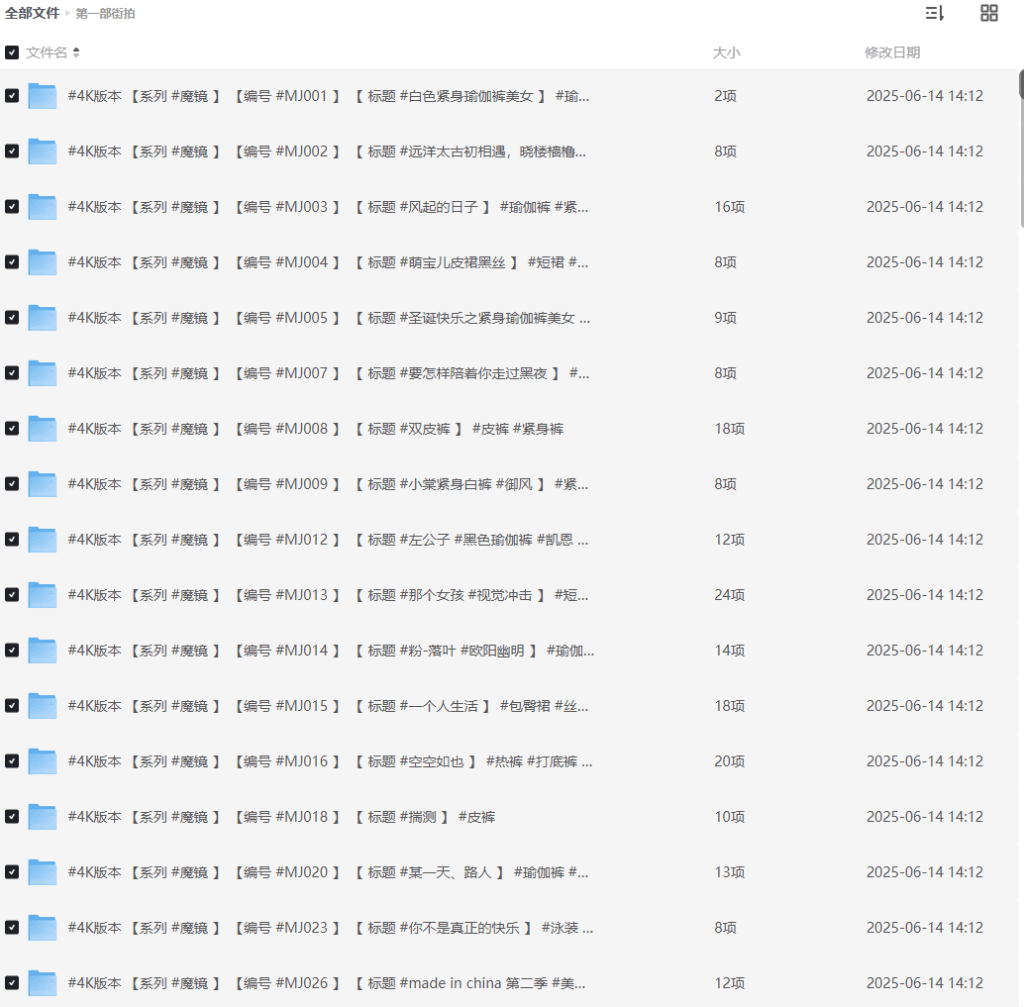Open the MJ012 folder name link
The image size is (1024, 1007).
pyautogui.click(x=328, y=539)
